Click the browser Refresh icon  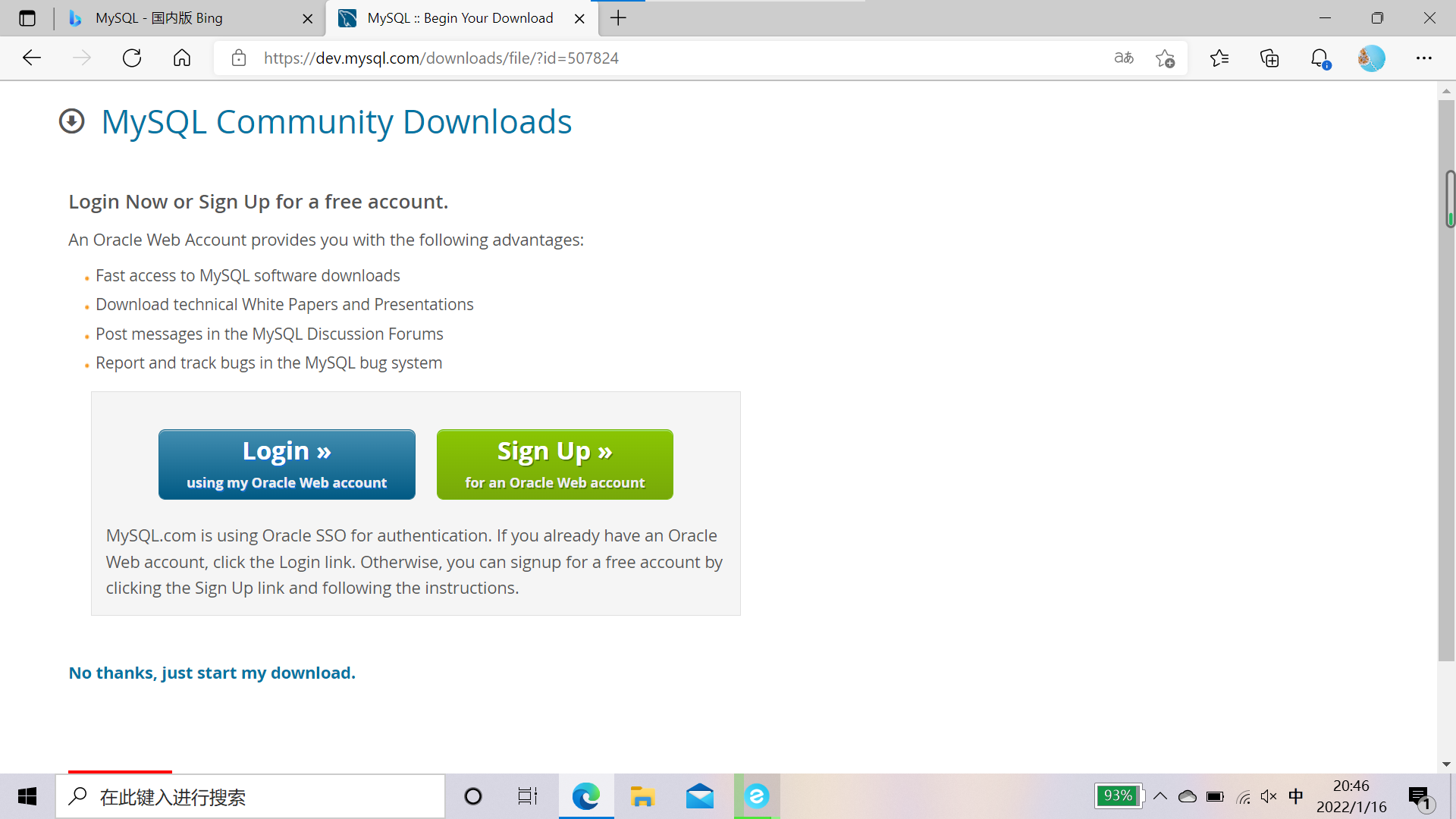coord(132,58)
